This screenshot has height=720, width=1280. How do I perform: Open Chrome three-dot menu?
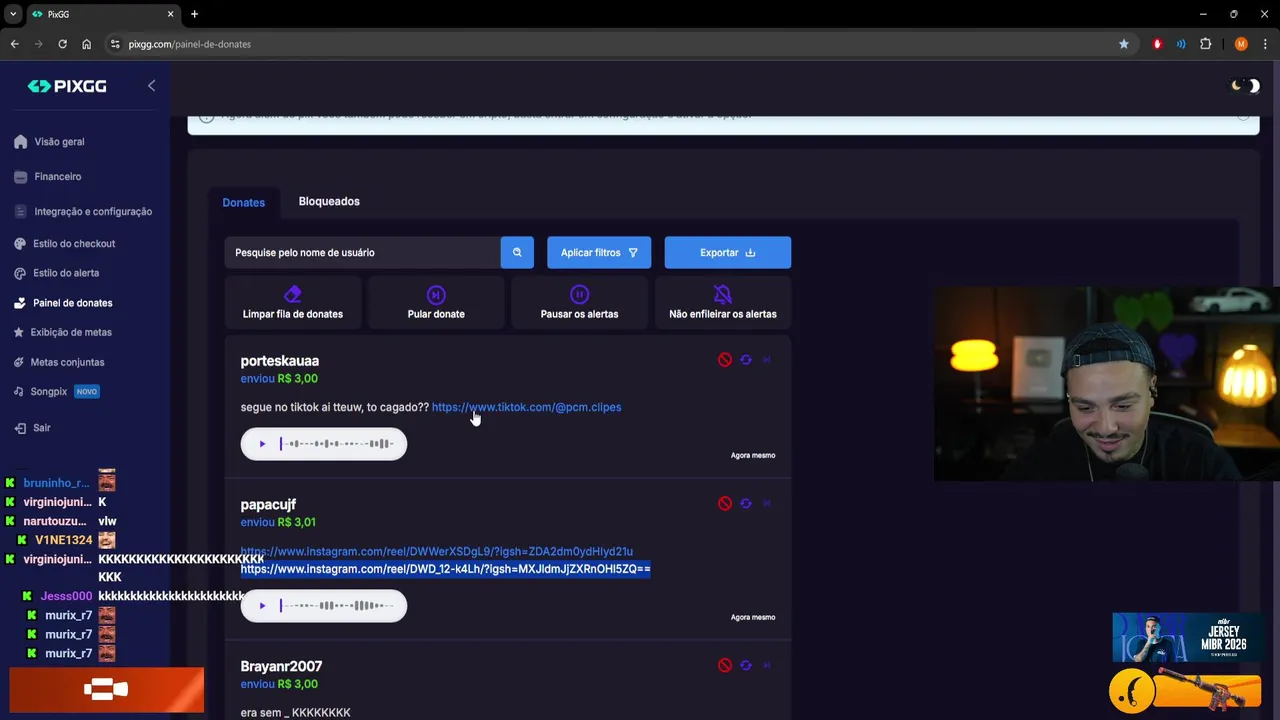point(1265,44)
